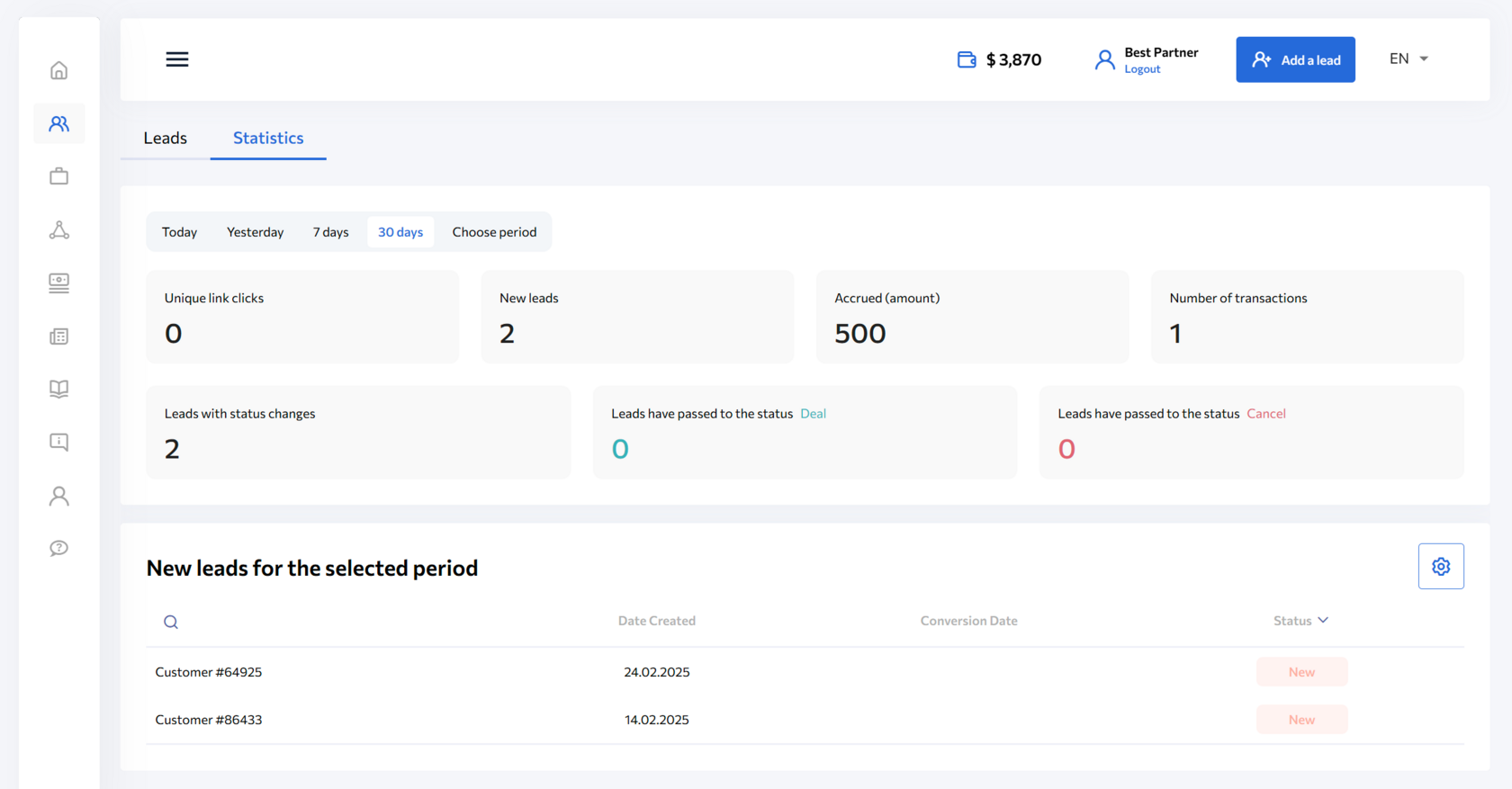Switch to the Leads tab

(166, 138)
